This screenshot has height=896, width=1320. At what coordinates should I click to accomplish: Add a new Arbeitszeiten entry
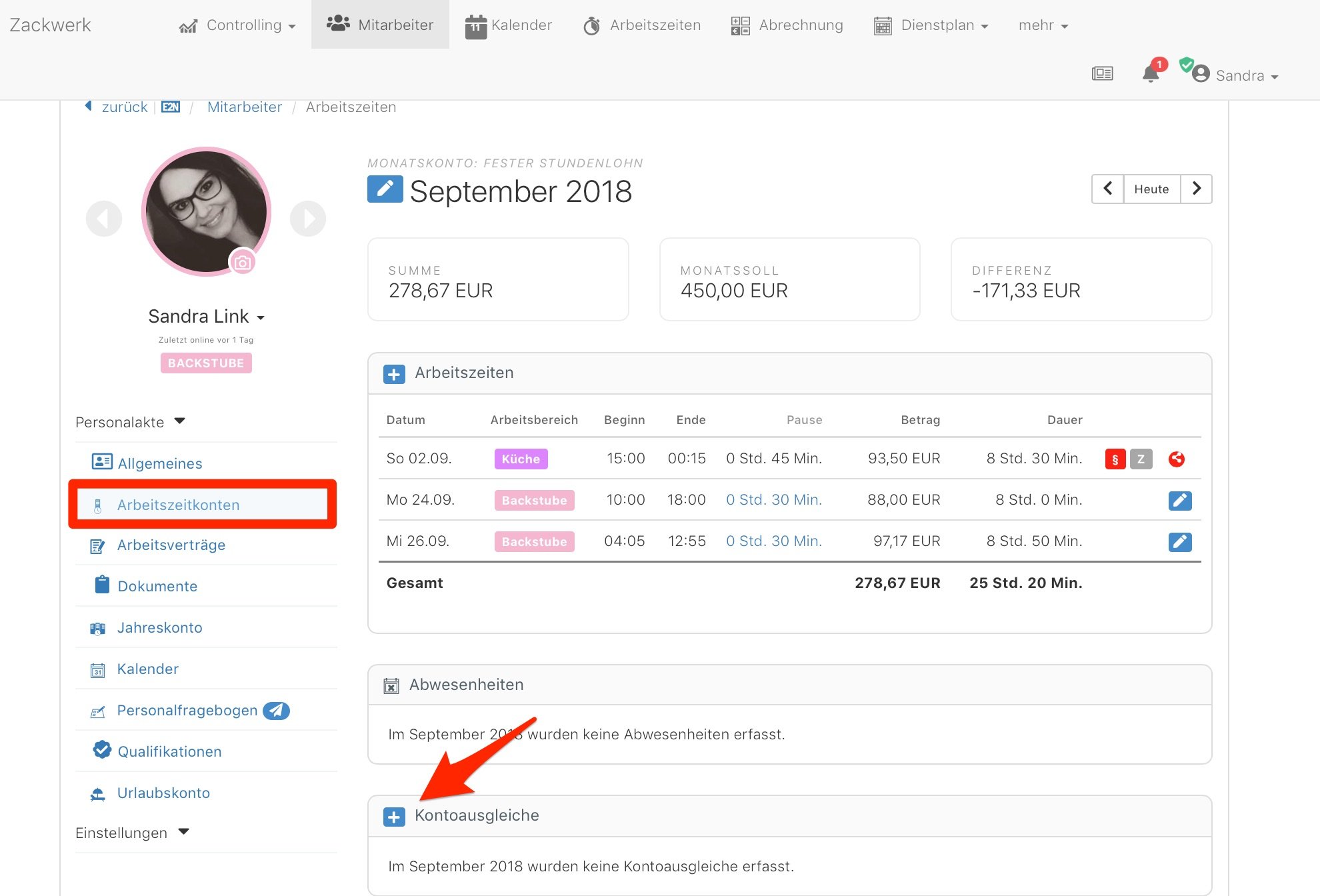click(394, 374)
